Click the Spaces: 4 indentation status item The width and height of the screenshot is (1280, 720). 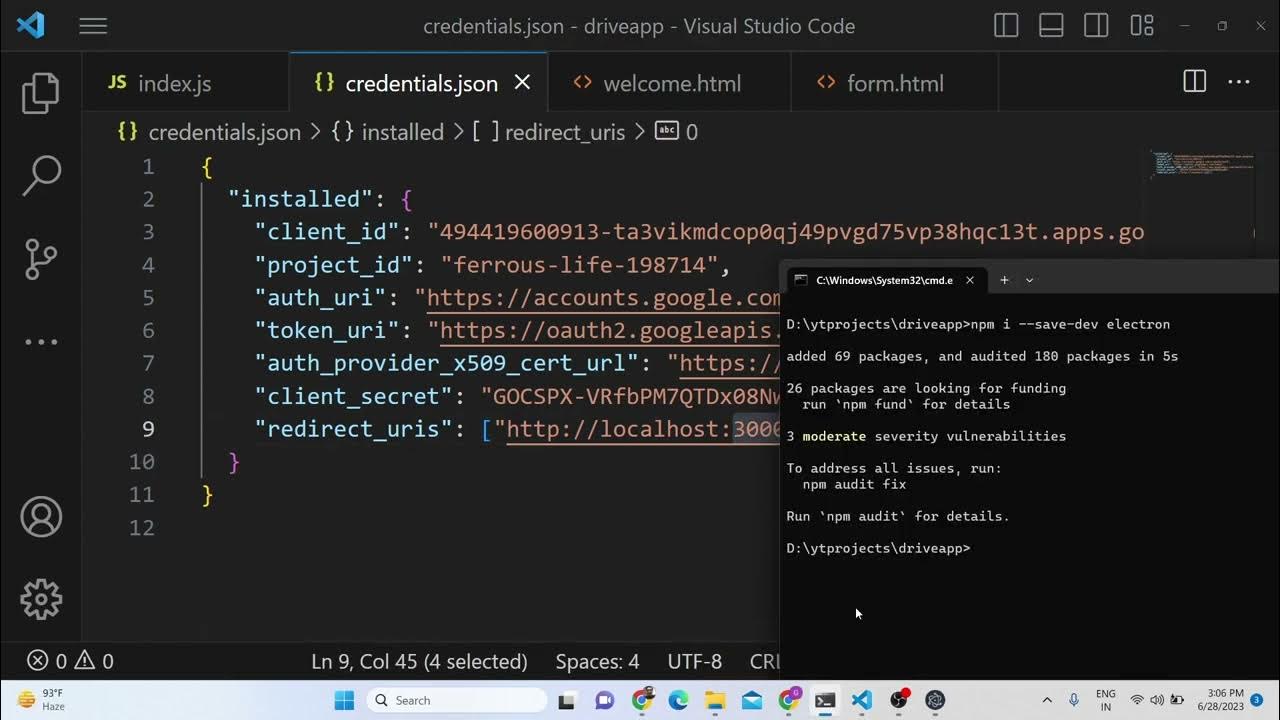point(597,661)
